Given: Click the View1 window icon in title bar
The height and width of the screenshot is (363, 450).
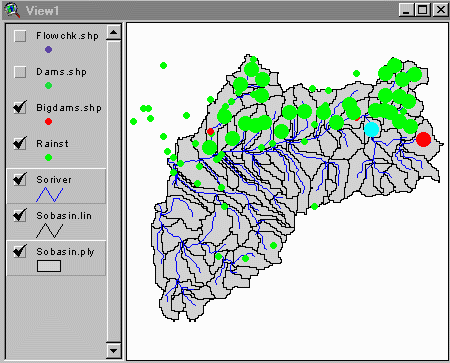Looking at the screenshot, I should tap(13, 10).
